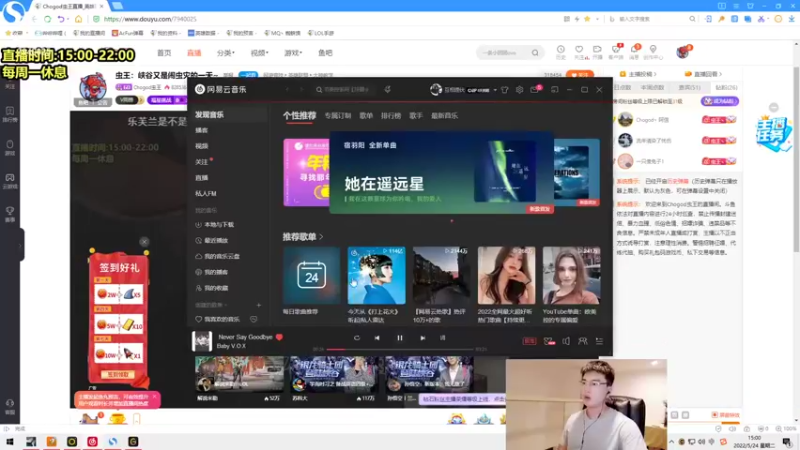Toggle the red sound quality badge
This screenshot has height=450, width=800.
(529, 341)
